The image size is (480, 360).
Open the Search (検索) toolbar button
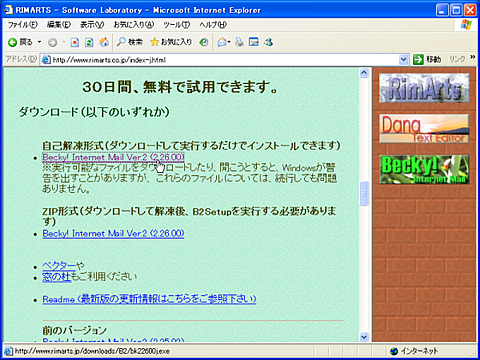coord(130,42)
